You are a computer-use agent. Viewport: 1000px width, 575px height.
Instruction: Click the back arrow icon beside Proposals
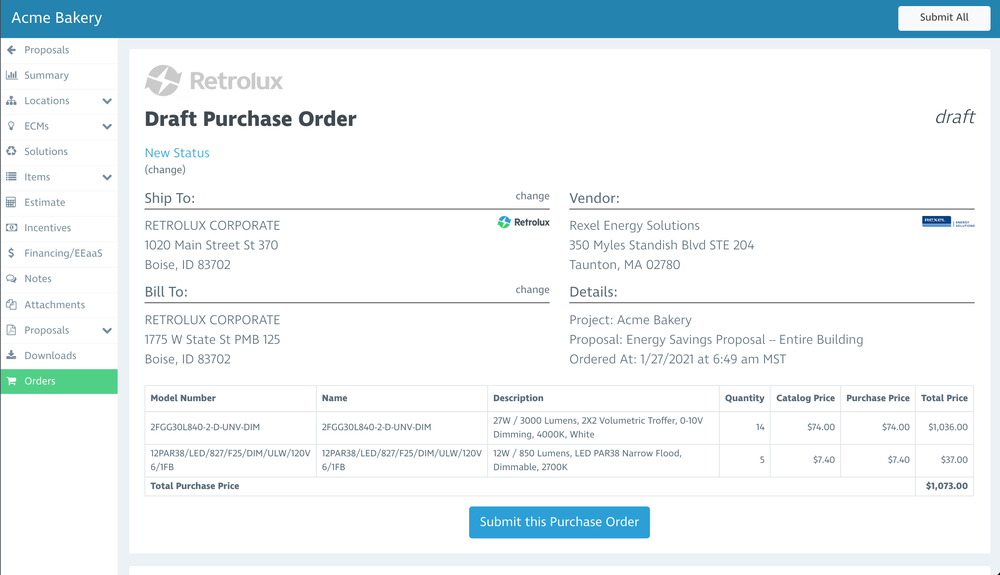11,50
